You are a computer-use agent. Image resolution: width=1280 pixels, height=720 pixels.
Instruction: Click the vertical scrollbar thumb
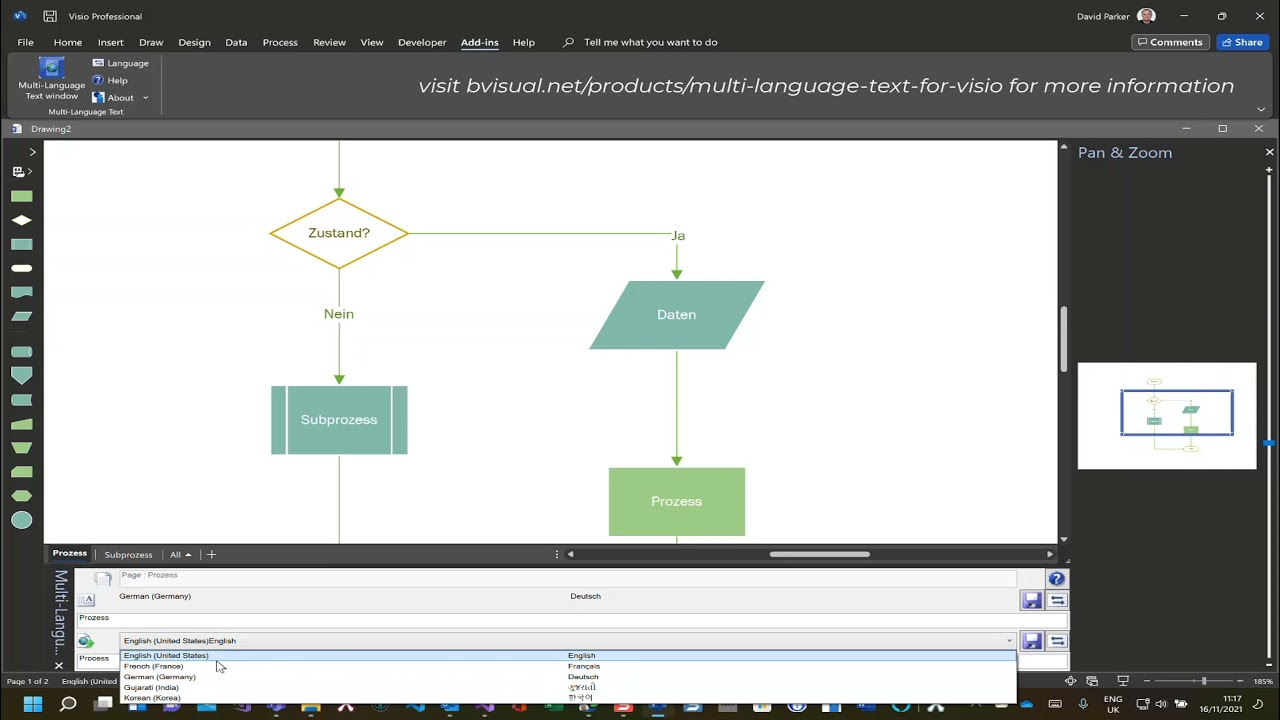(x=1063, y=338)
